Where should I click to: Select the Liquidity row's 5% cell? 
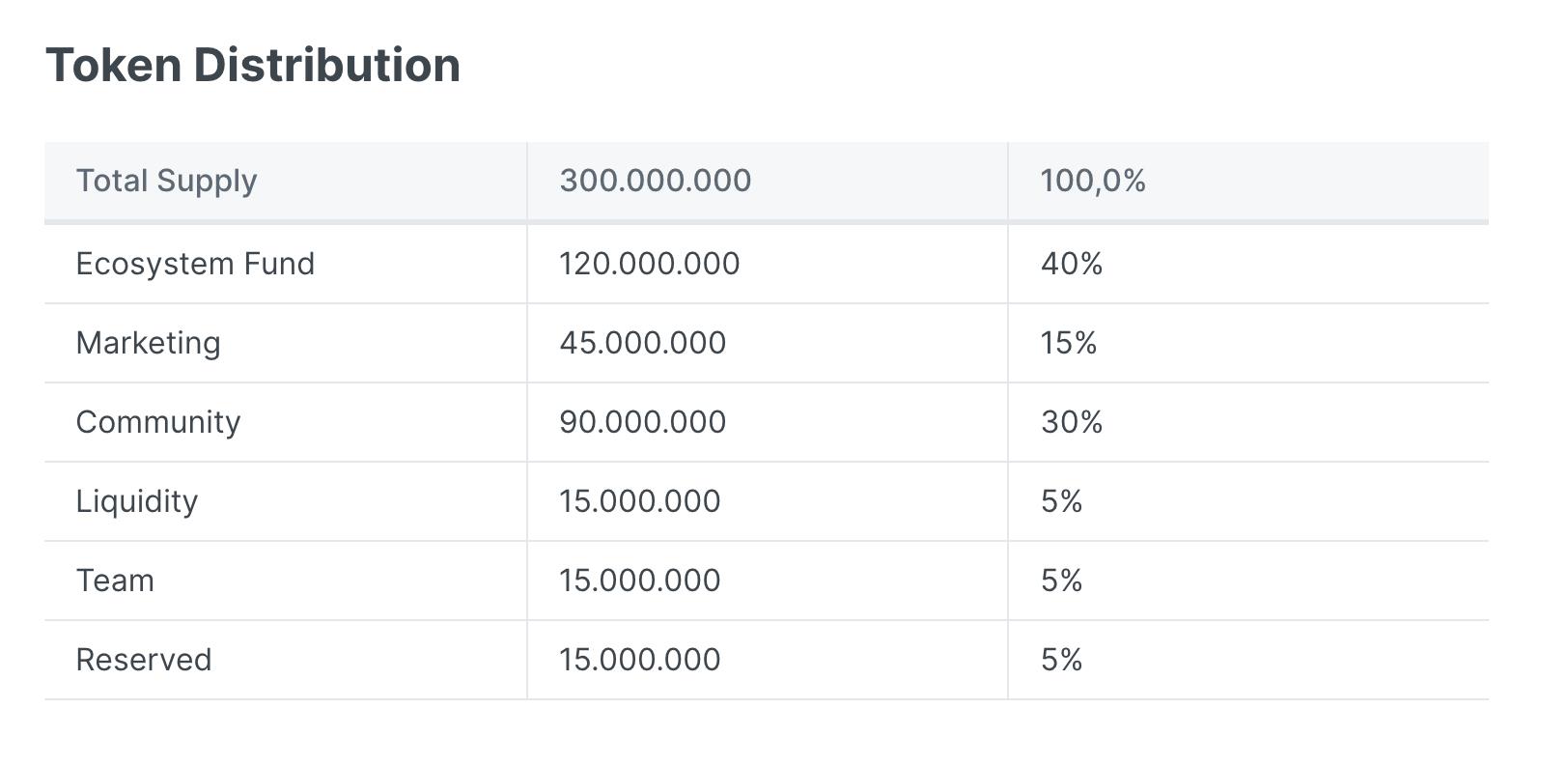(x=1061, y=501)
